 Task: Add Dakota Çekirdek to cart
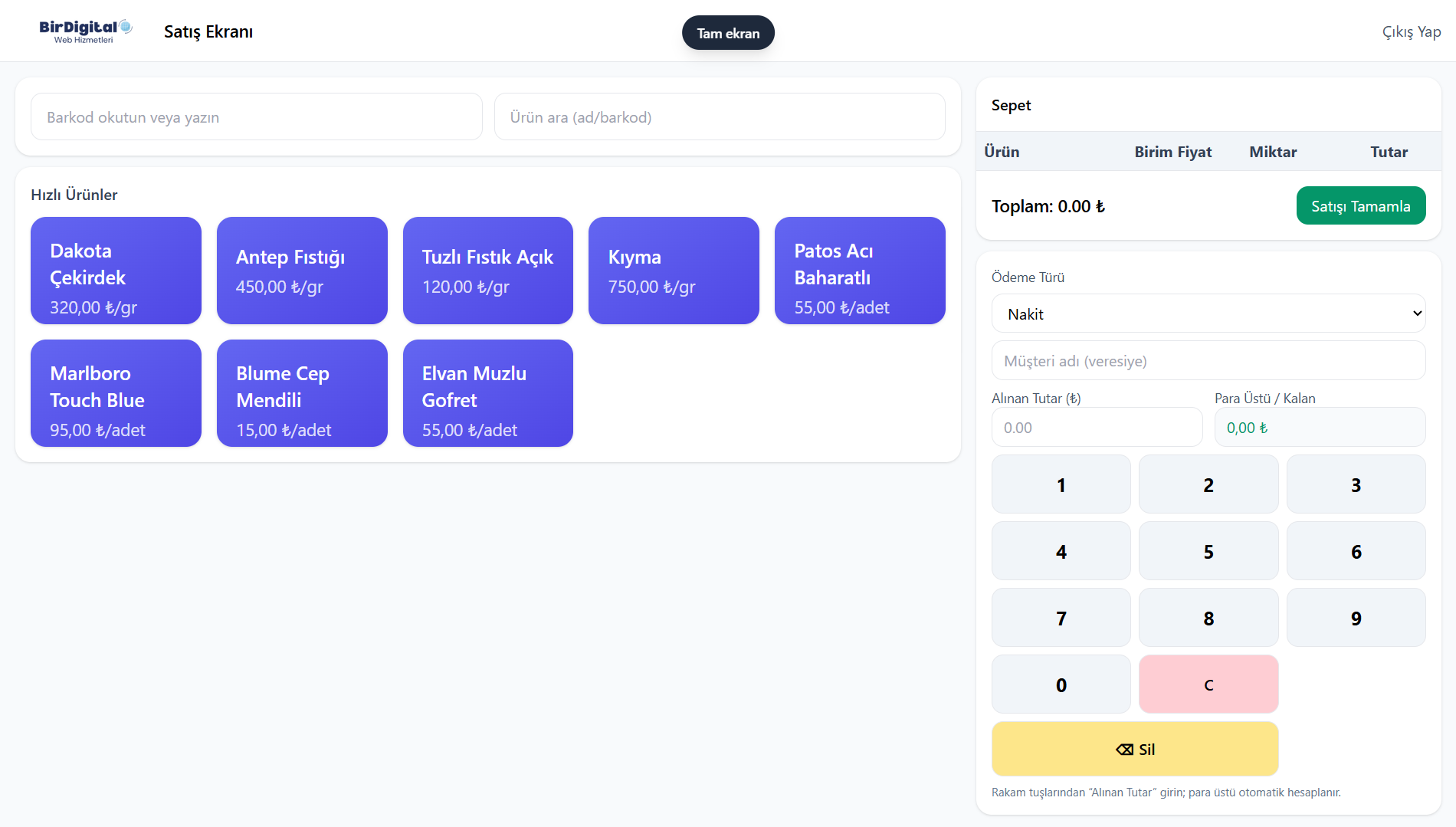coord(116,271)
